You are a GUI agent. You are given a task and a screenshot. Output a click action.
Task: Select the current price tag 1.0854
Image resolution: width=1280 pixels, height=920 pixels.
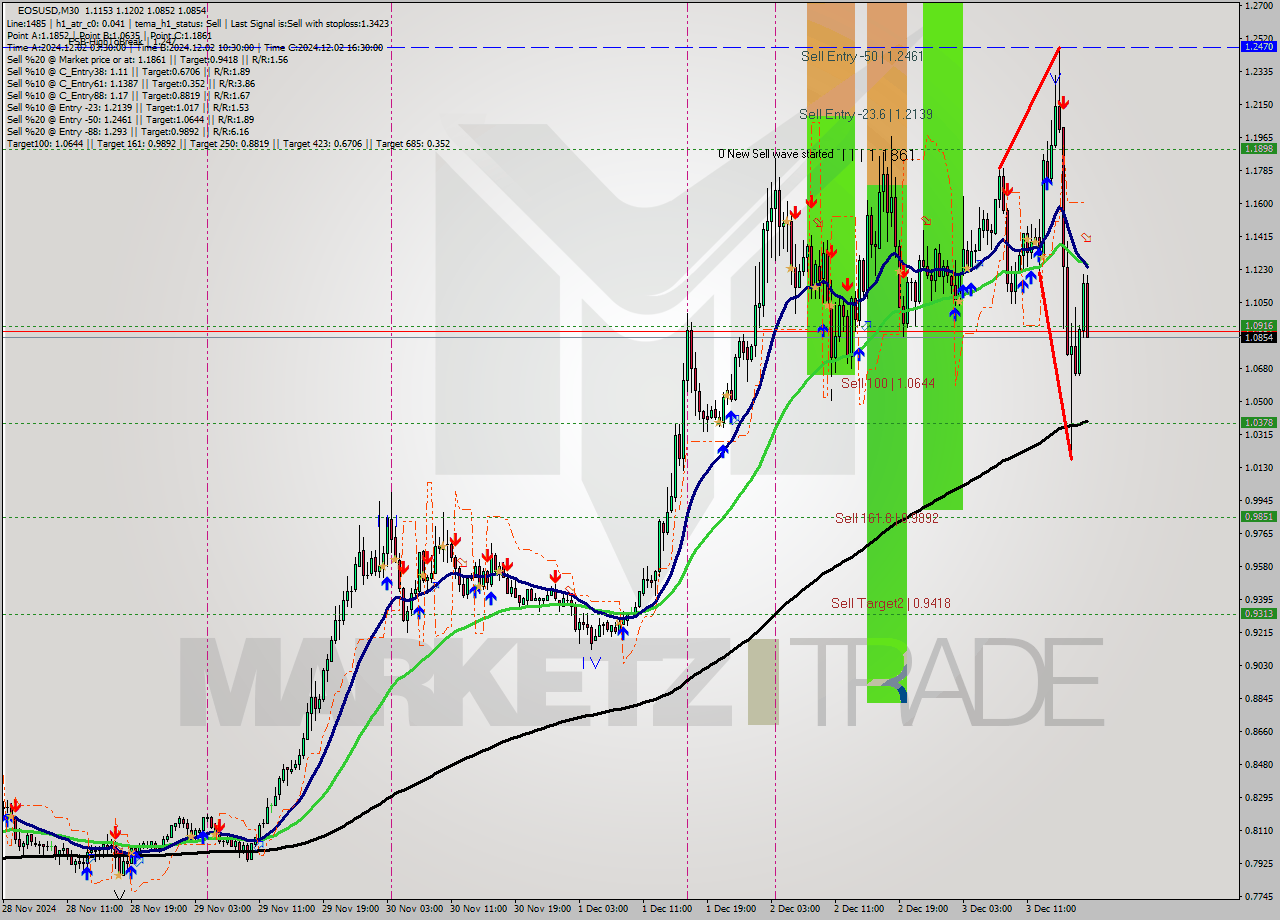point(1258,337)
